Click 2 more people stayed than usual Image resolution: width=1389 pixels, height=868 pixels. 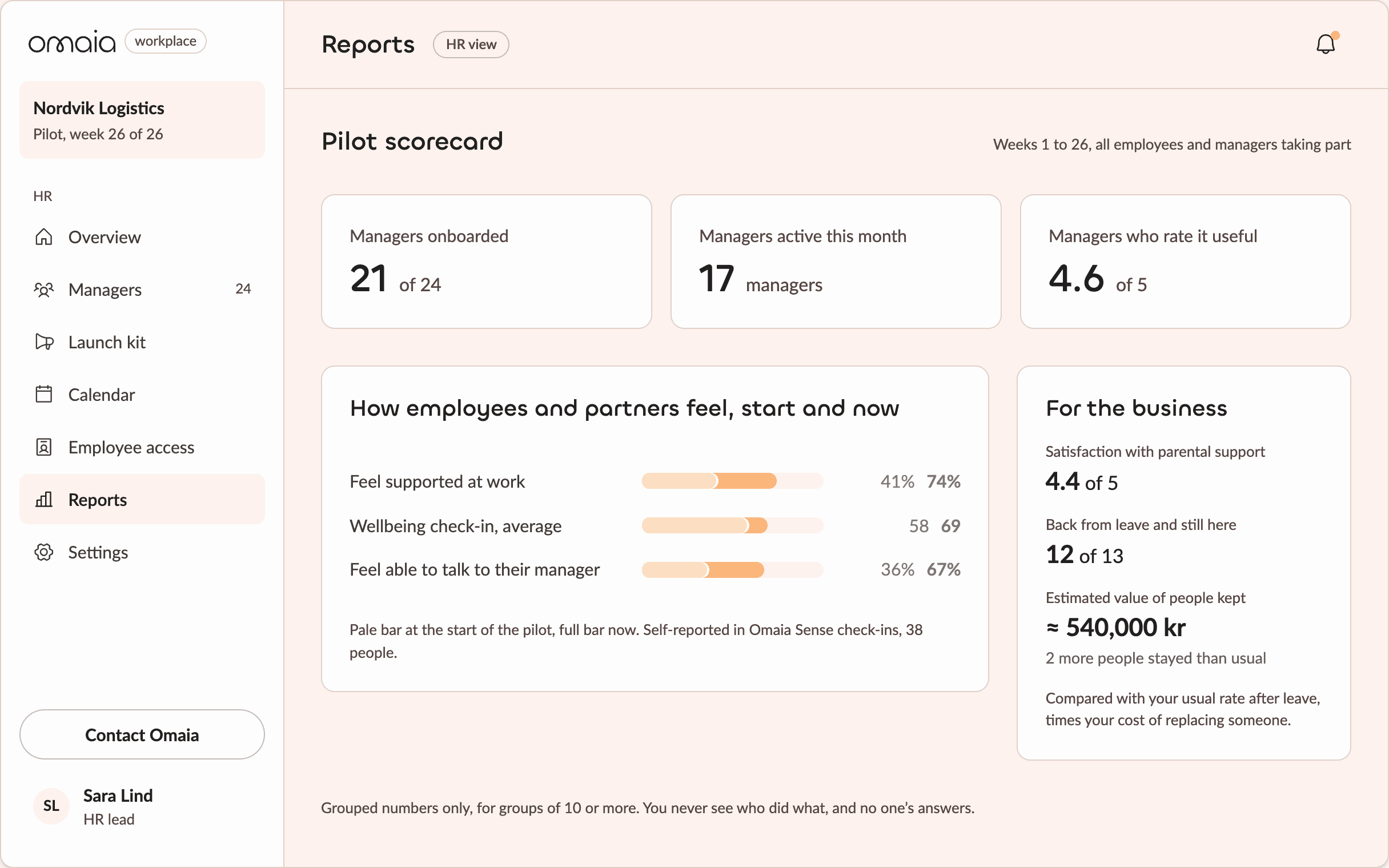click(1155, 658)
